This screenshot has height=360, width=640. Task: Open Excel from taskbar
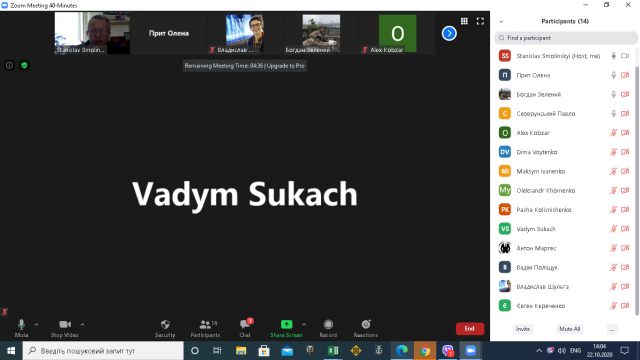point(333,351)
